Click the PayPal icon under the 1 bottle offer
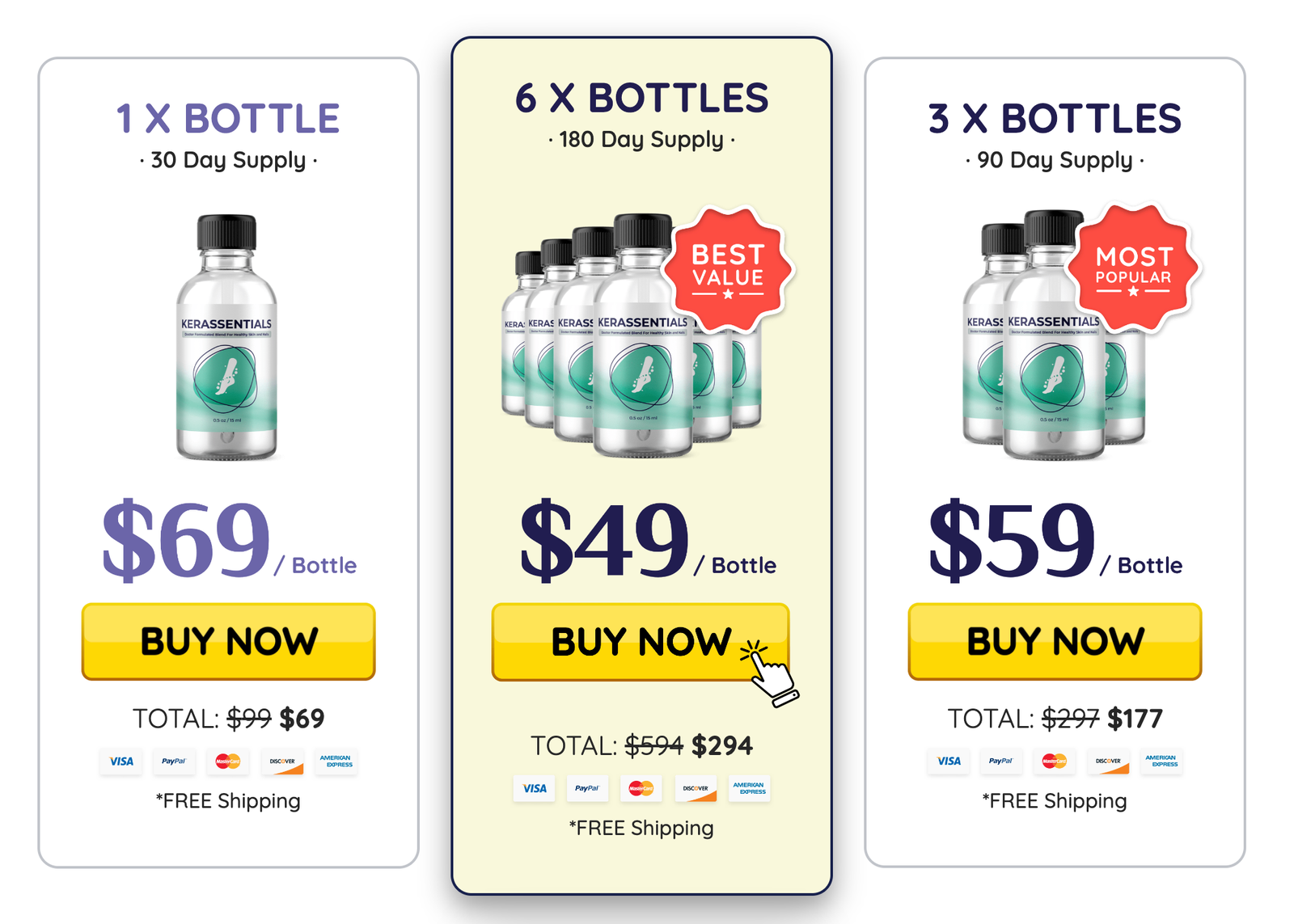The image size is (1294, 924). pyautogui.click(x=175, y=762)
